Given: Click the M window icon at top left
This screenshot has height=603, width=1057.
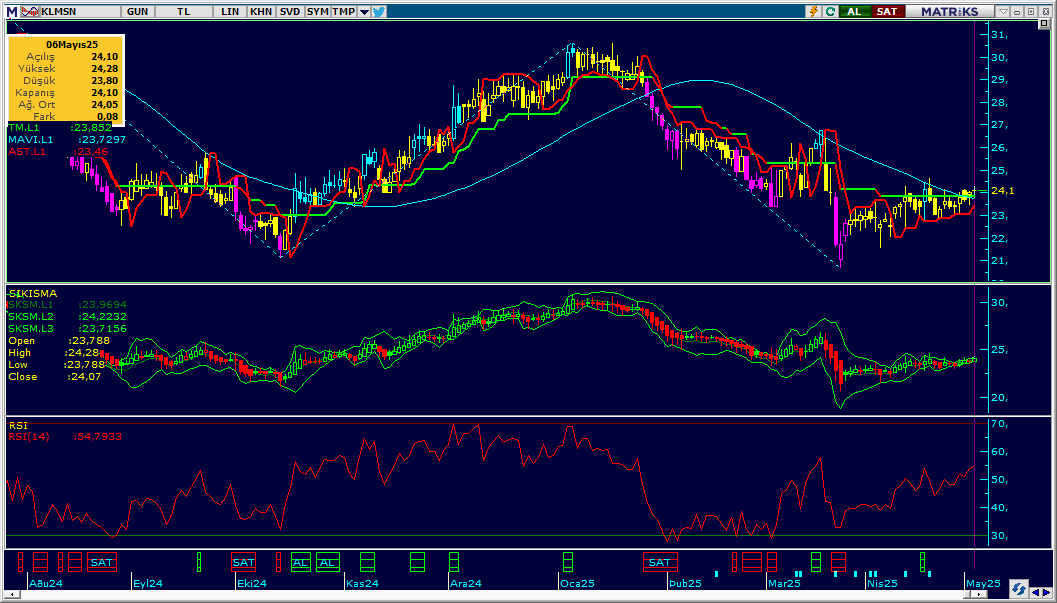Looking at the screenshot, I should 9,11.
